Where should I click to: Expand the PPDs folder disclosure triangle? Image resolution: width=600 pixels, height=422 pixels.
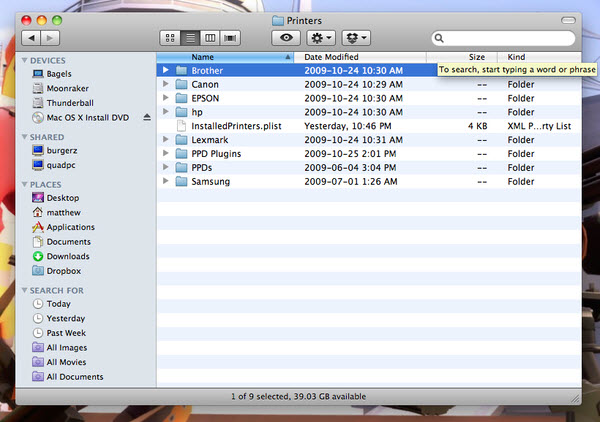tap(166, 167)
